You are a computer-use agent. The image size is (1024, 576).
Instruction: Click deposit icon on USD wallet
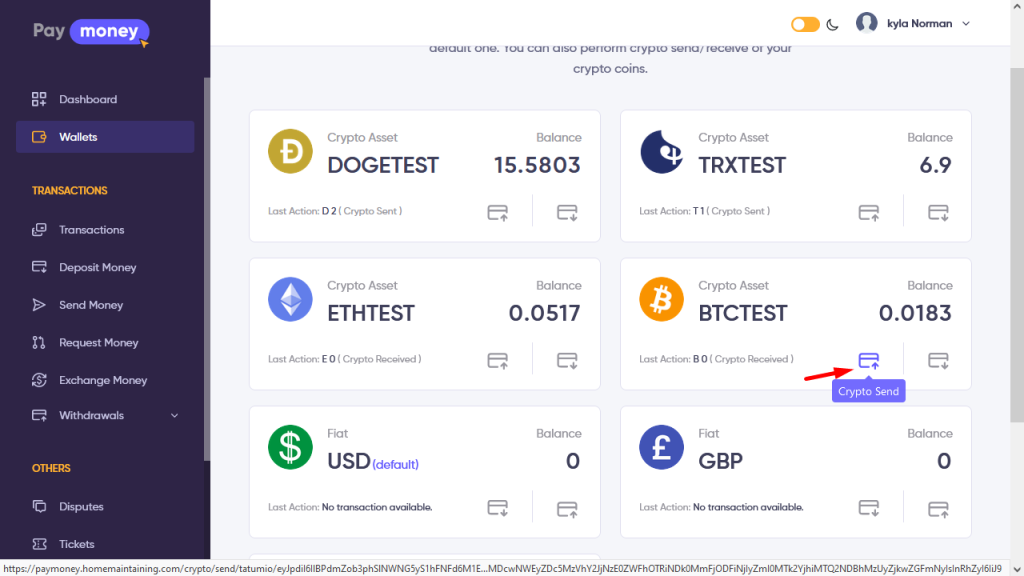click(498, 508)
